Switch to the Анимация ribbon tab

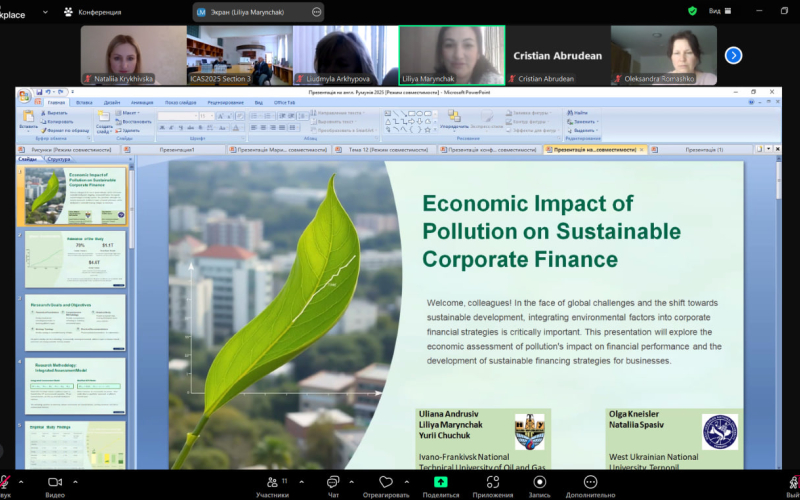coord(142,103)
